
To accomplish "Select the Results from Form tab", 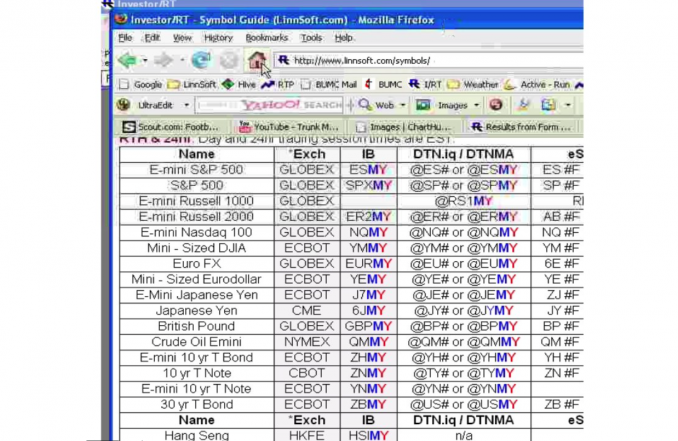I will pos(520,127).
